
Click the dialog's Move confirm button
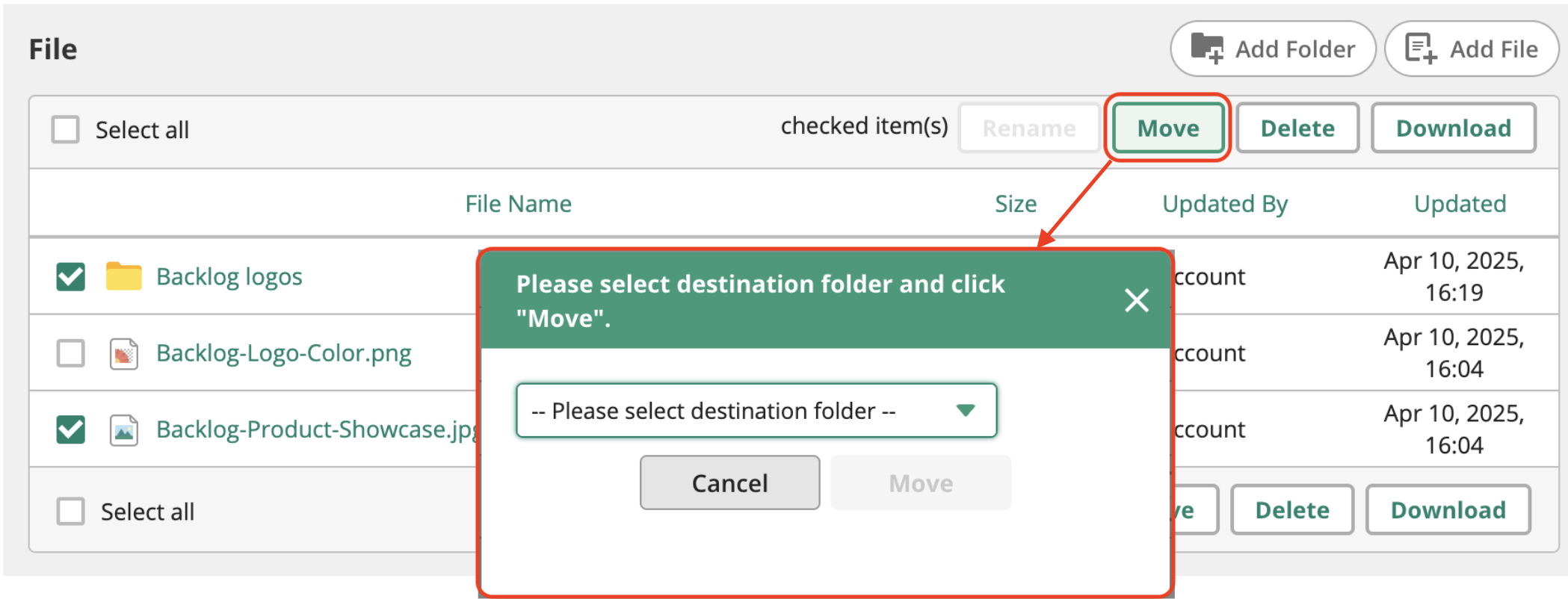point(921,482)
